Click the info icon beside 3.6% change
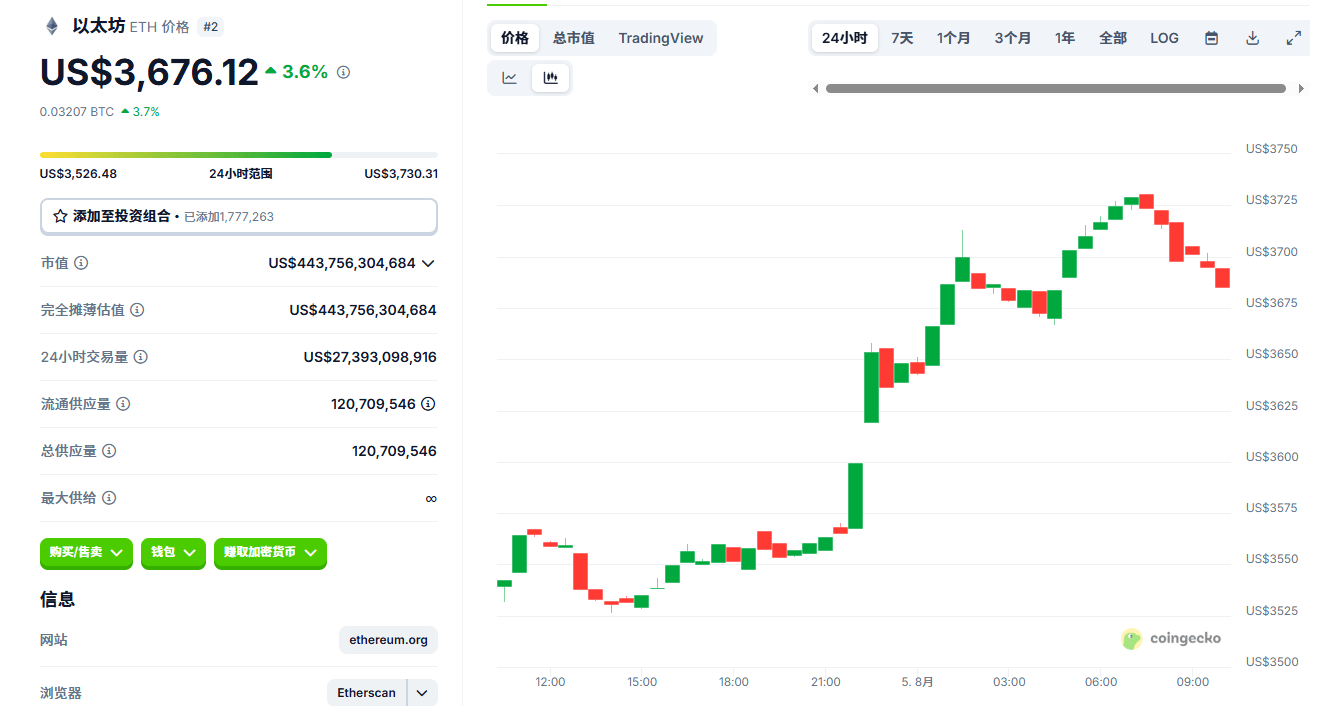 343,72
